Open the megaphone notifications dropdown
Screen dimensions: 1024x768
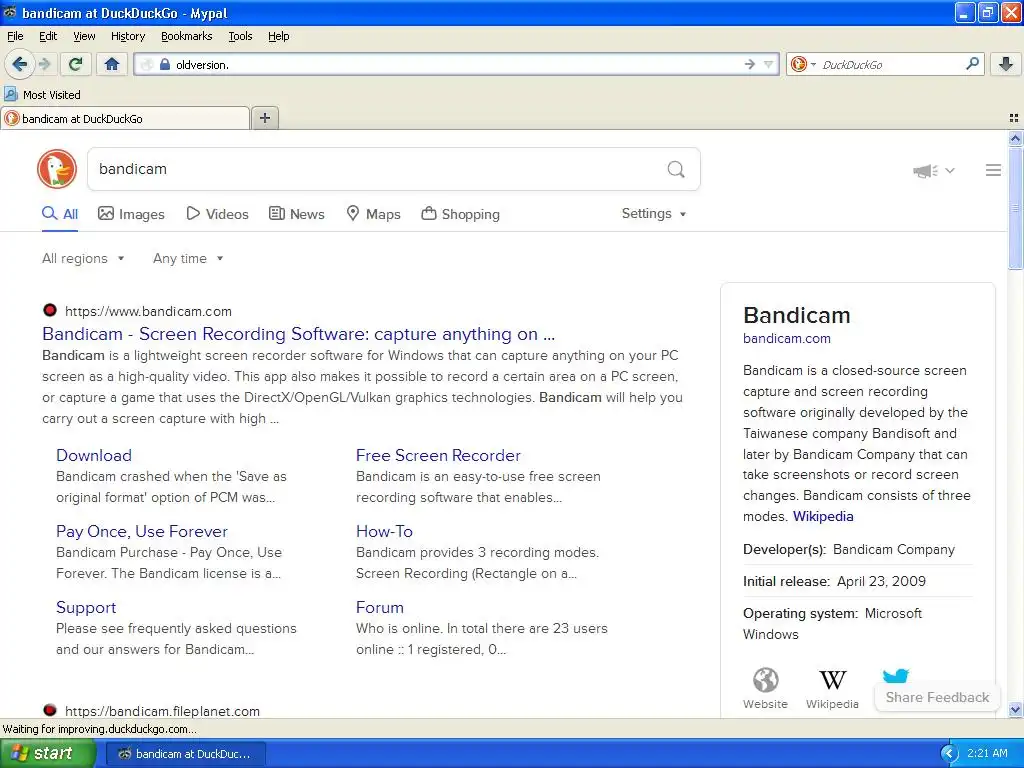pos(933,170)
